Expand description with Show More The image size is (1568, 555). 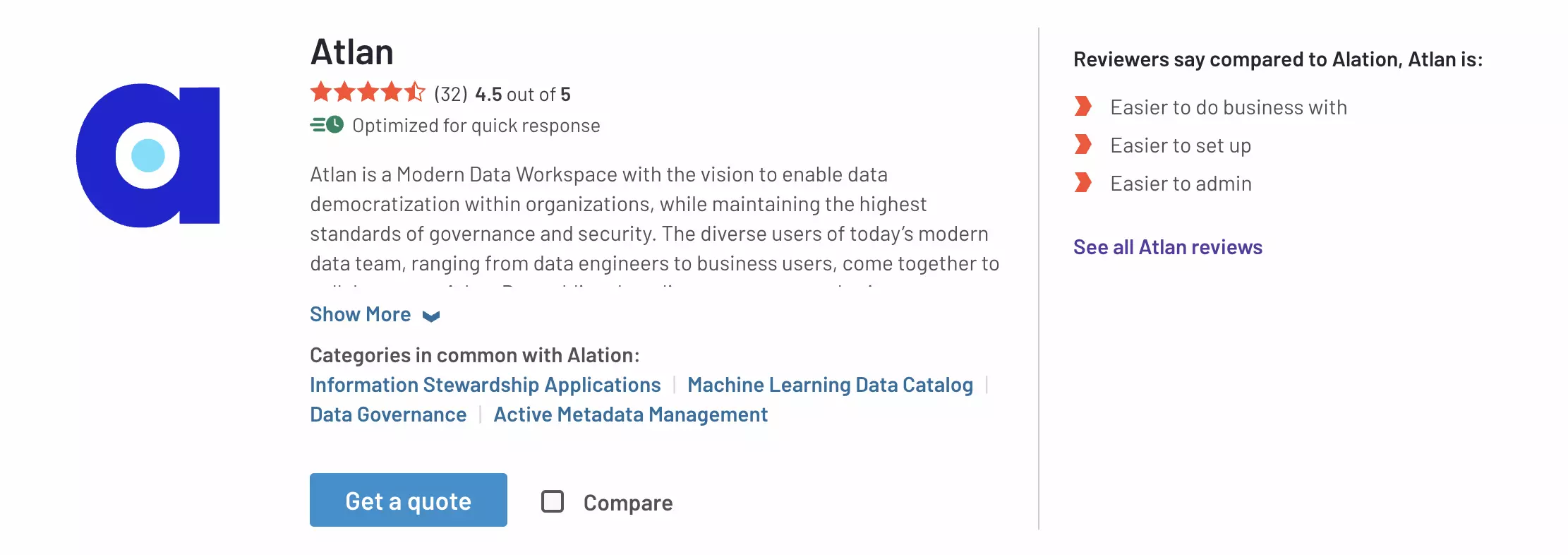361,314
